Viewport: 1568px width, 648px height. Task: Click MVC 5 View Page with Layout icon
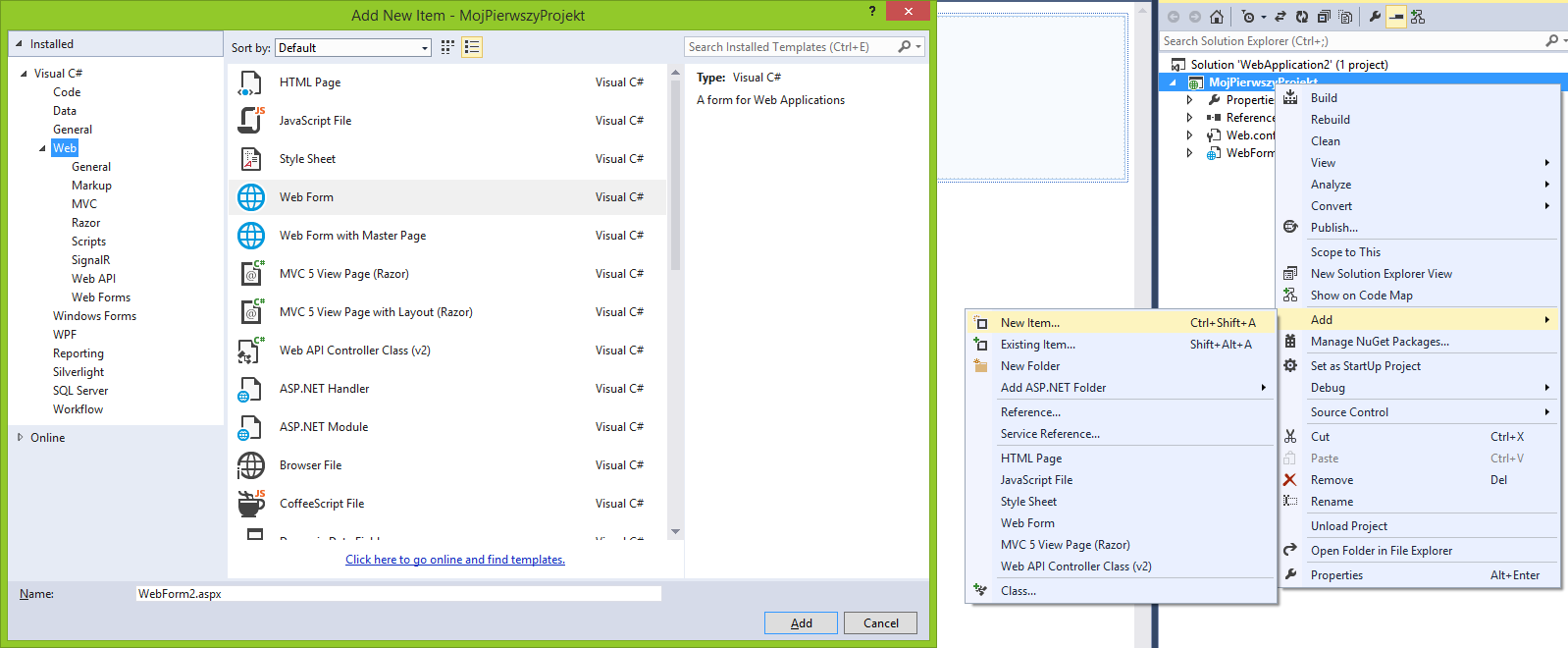[x=252, y=312]
